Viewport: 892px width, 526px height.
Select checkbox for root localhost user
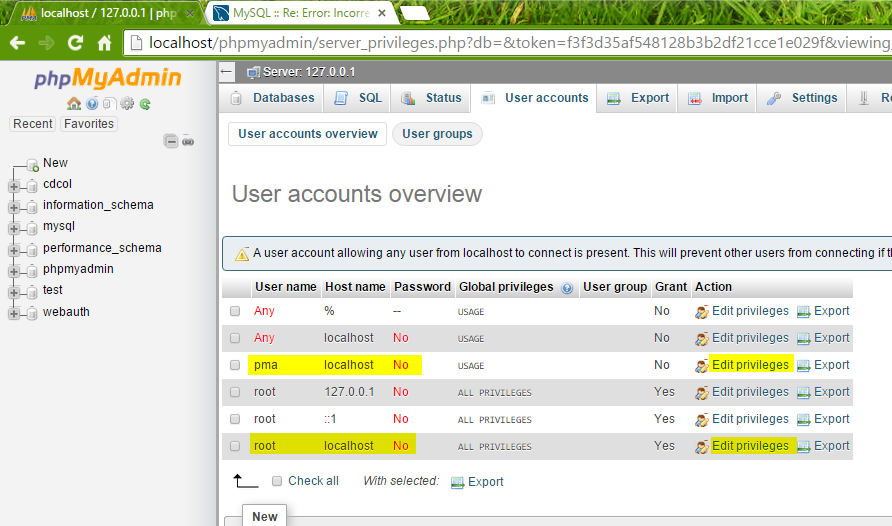[235, 446]
